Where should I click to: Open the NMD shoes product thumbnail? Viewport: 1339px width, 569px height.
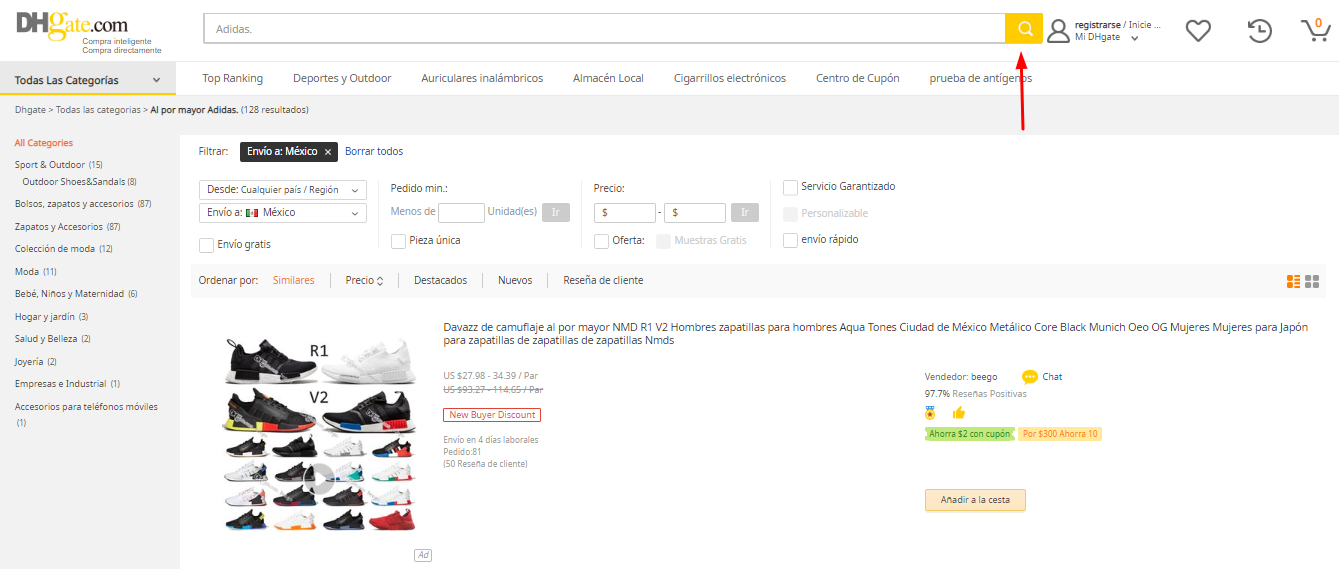point(320,434)
